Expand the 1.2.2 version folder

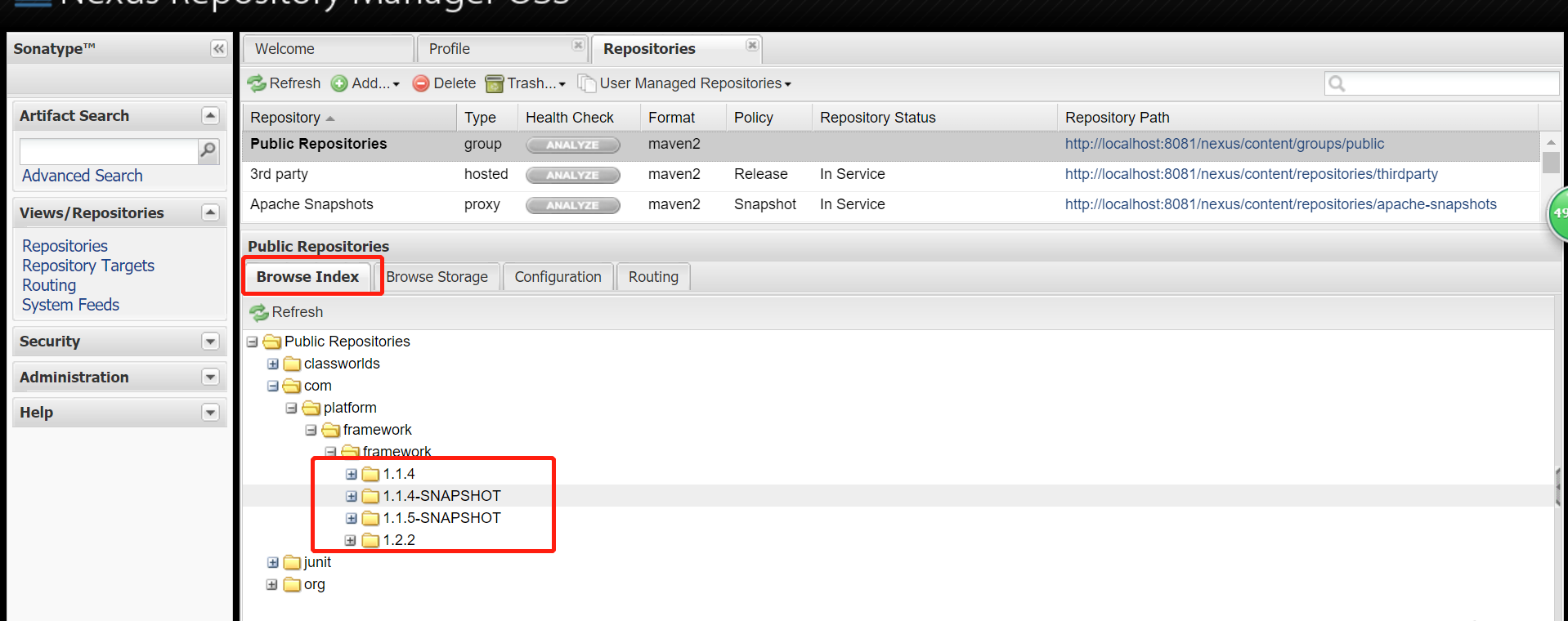click(352, 540)
